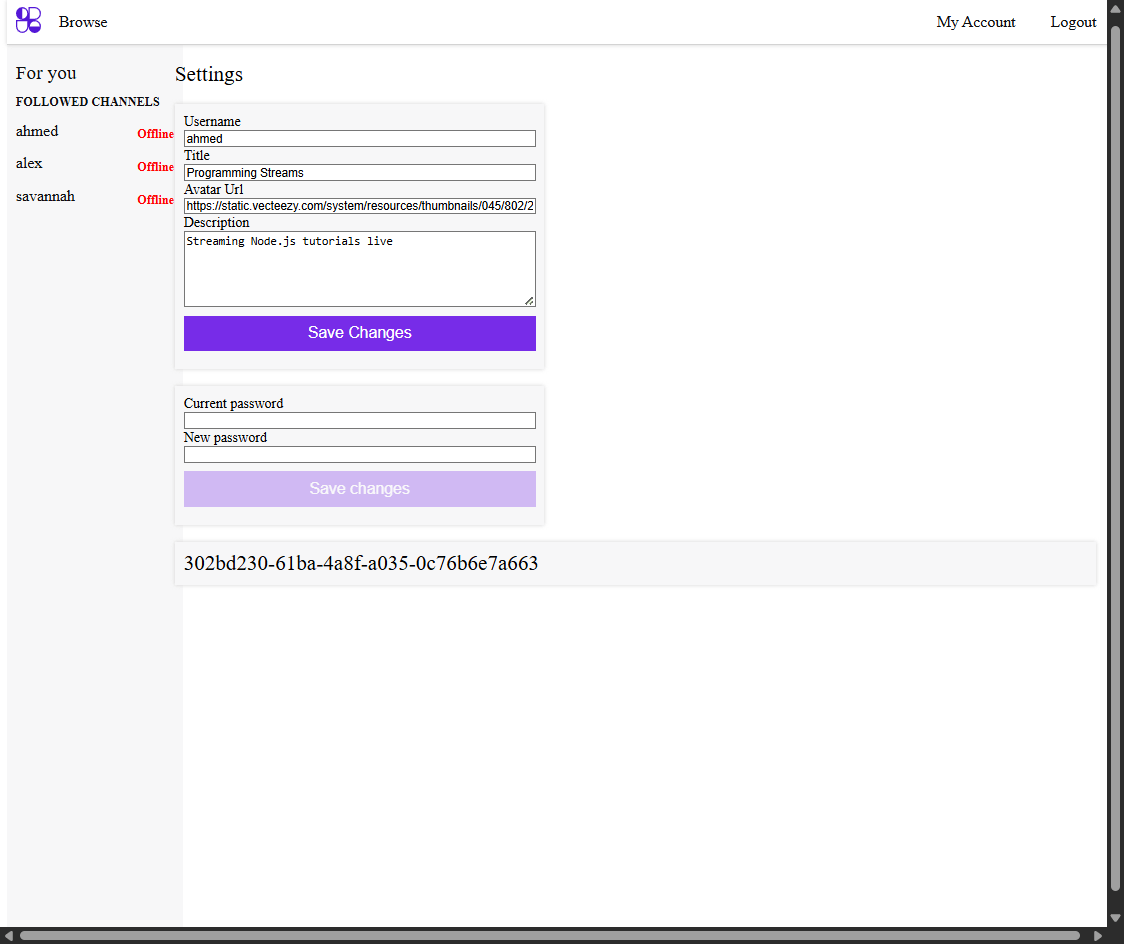Screen dimensions: 1124x944
Task: Open My Account
Action: [975, 21]
